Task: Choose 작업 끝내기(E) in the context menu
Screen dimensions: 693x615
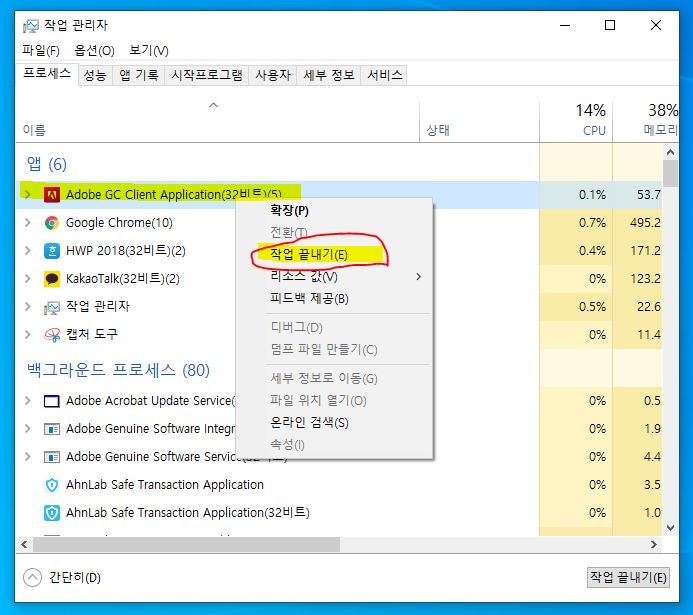Action: click(335, 254)
